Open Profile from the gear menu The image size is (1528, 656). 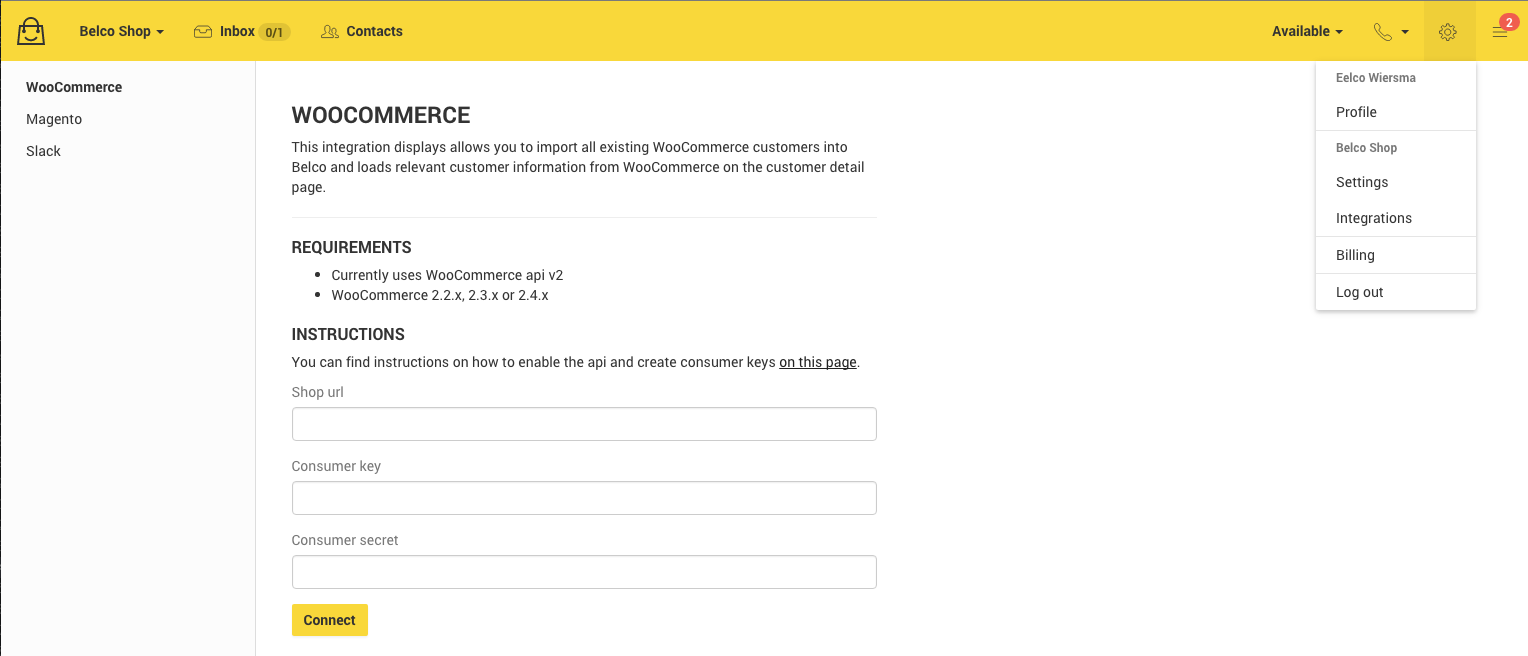[x=1396, y=112]
